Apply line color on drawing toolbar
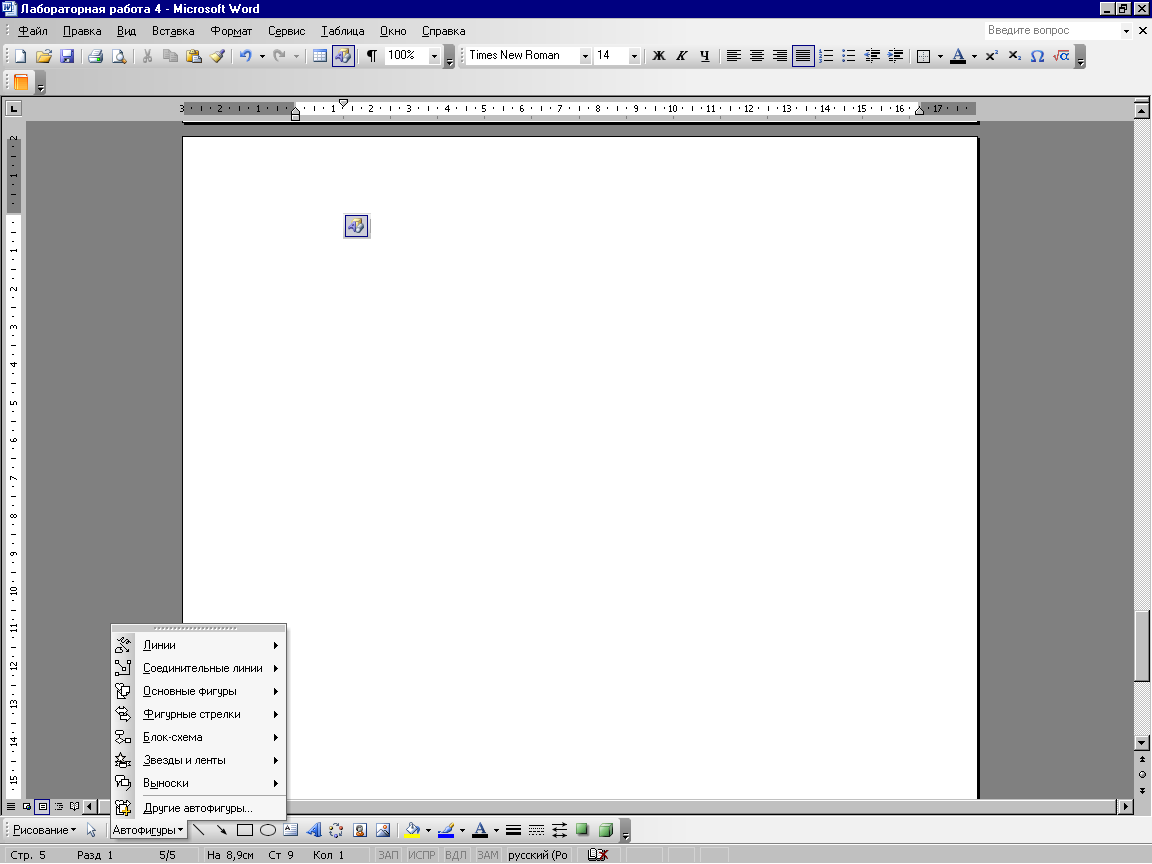The width and height of the screenshot is (1152, 864). pyautogui.click(x=445, y=830)
